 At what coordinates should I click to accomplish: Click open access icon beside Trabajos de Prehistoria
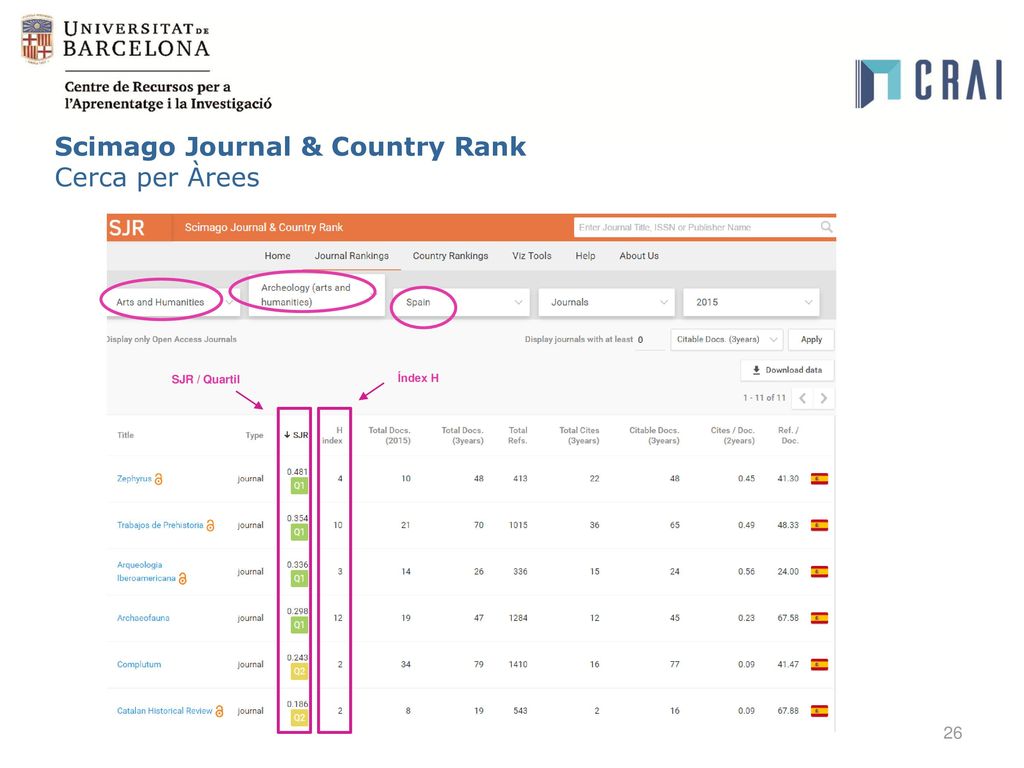click(210, 526)
